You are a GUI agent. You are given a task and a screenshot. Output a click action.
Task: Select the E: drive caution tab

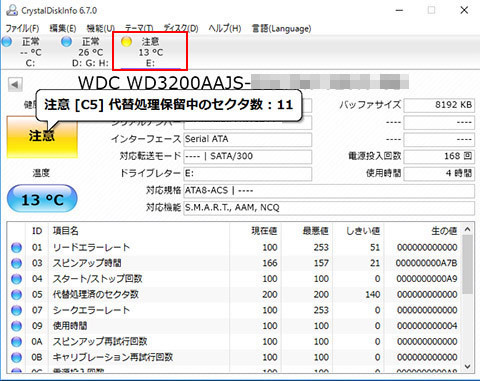click(150, 52)
